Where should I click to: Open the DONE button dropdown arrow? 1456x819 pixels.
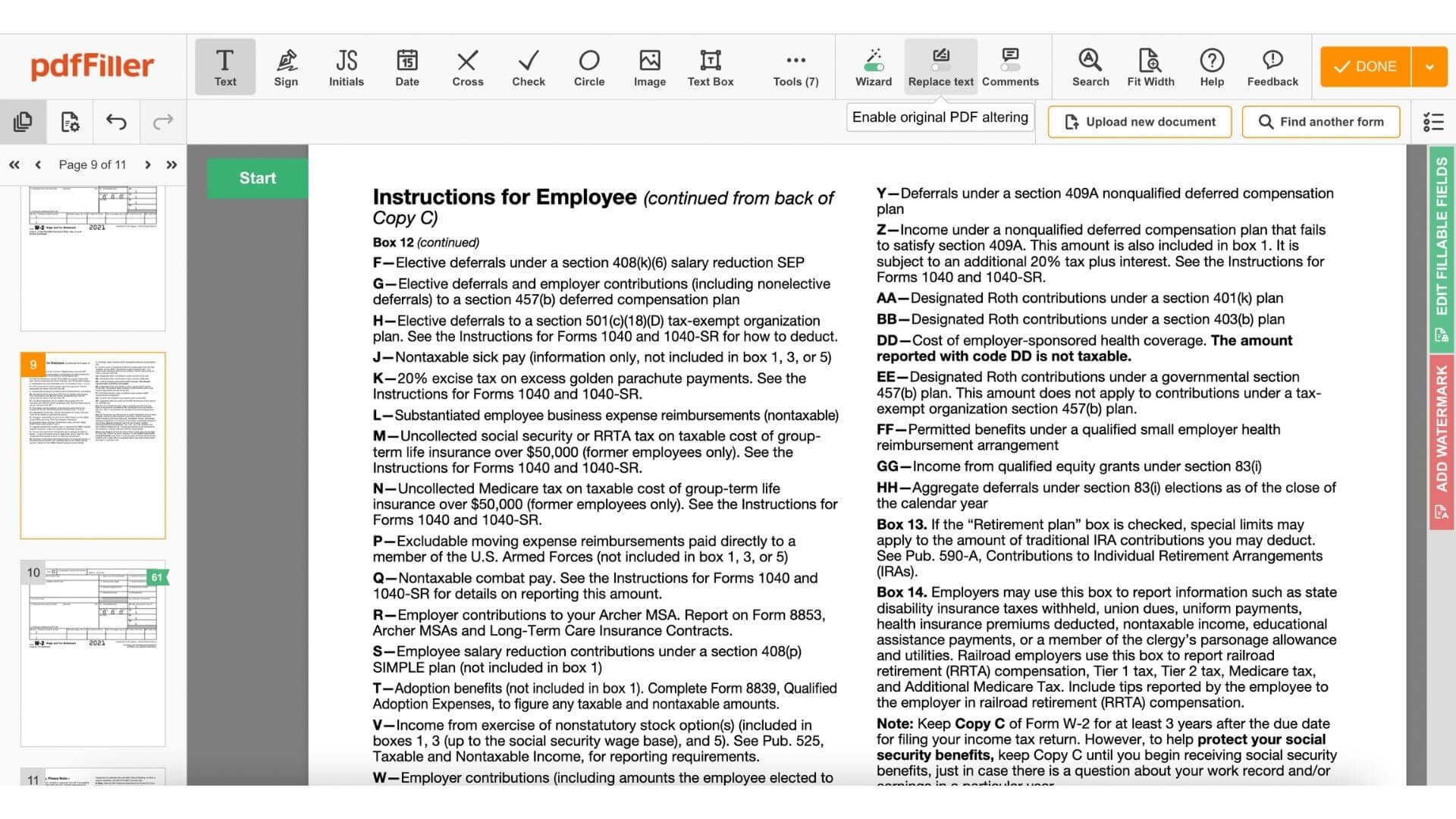pos(1432,66)
